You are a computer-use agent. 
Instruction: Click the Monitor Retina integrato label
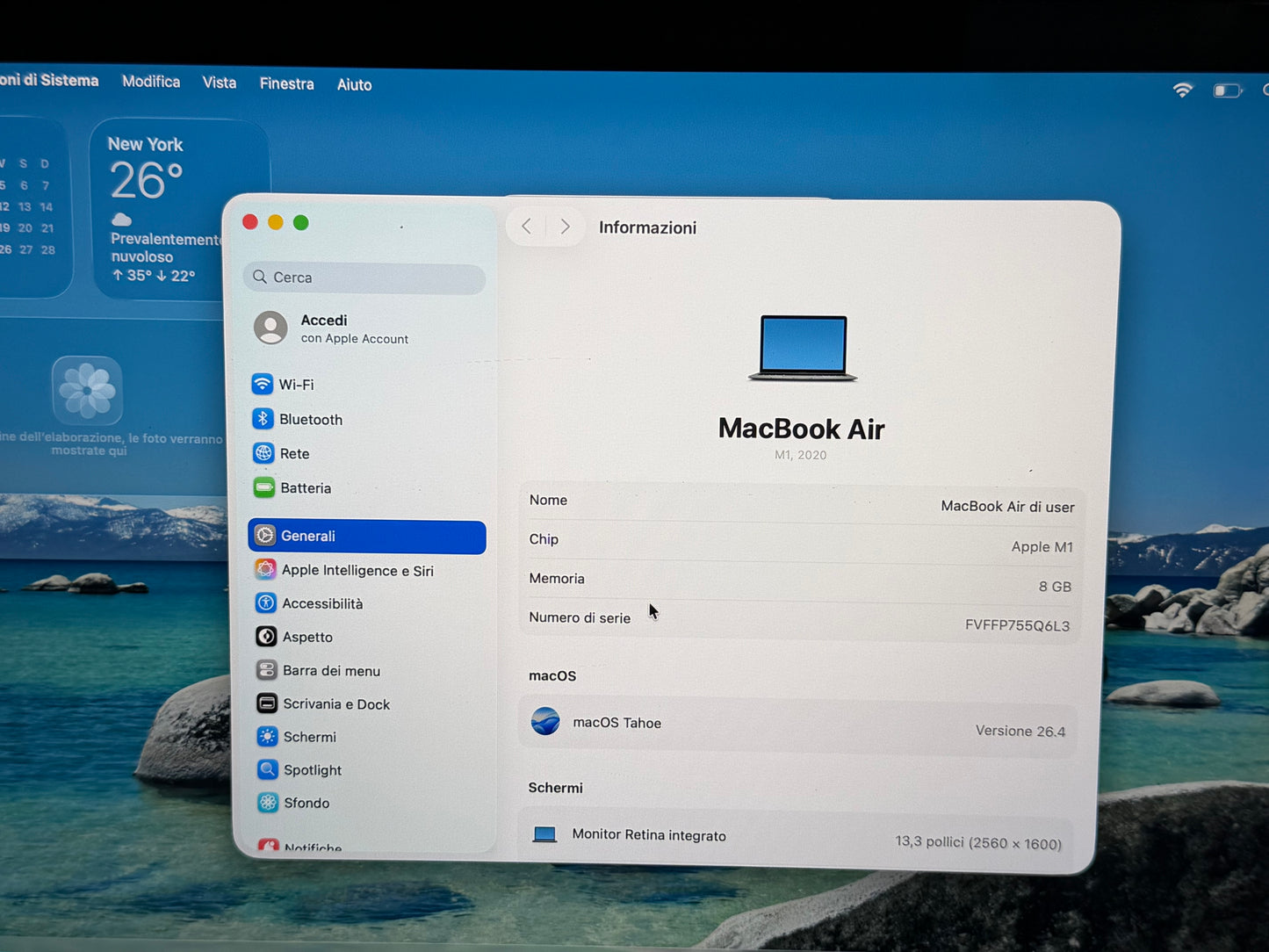649,834
